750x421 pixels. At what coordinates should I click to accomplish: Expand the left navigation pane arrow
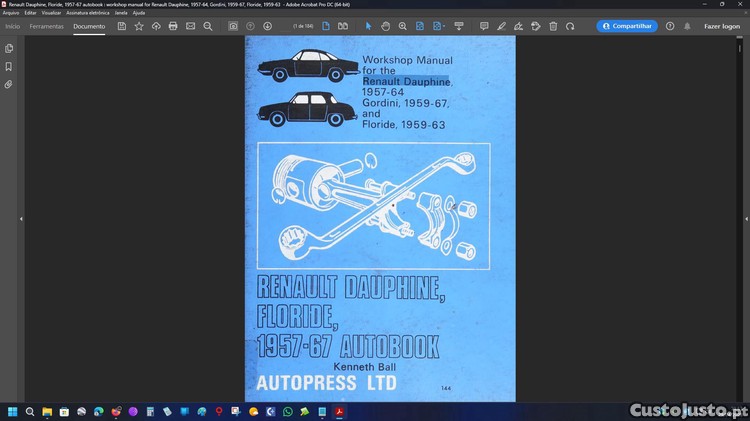click(x=21, y=218)
